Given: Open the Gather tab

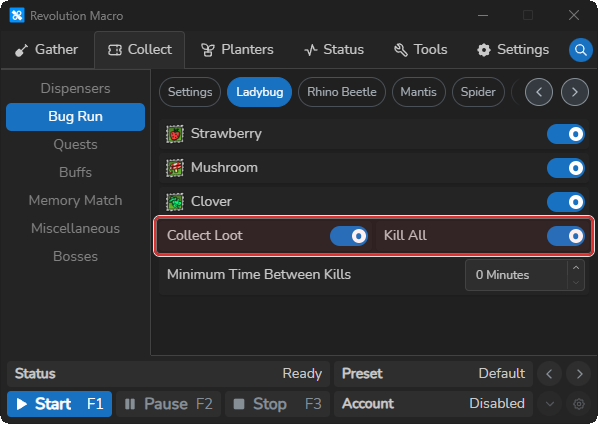Looking at the screenshot, I should click(46, 50).
